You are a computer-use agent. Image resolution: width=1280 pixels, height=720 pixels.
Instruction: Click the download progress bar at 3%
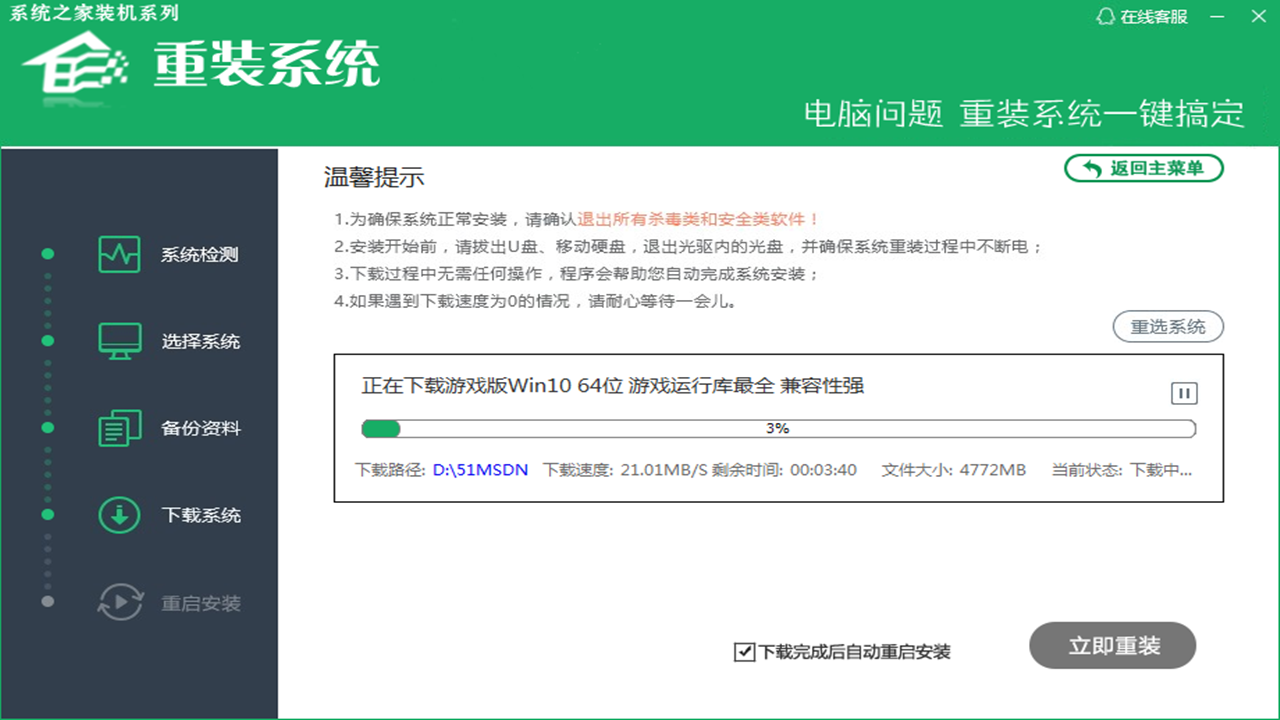(776, 428)
